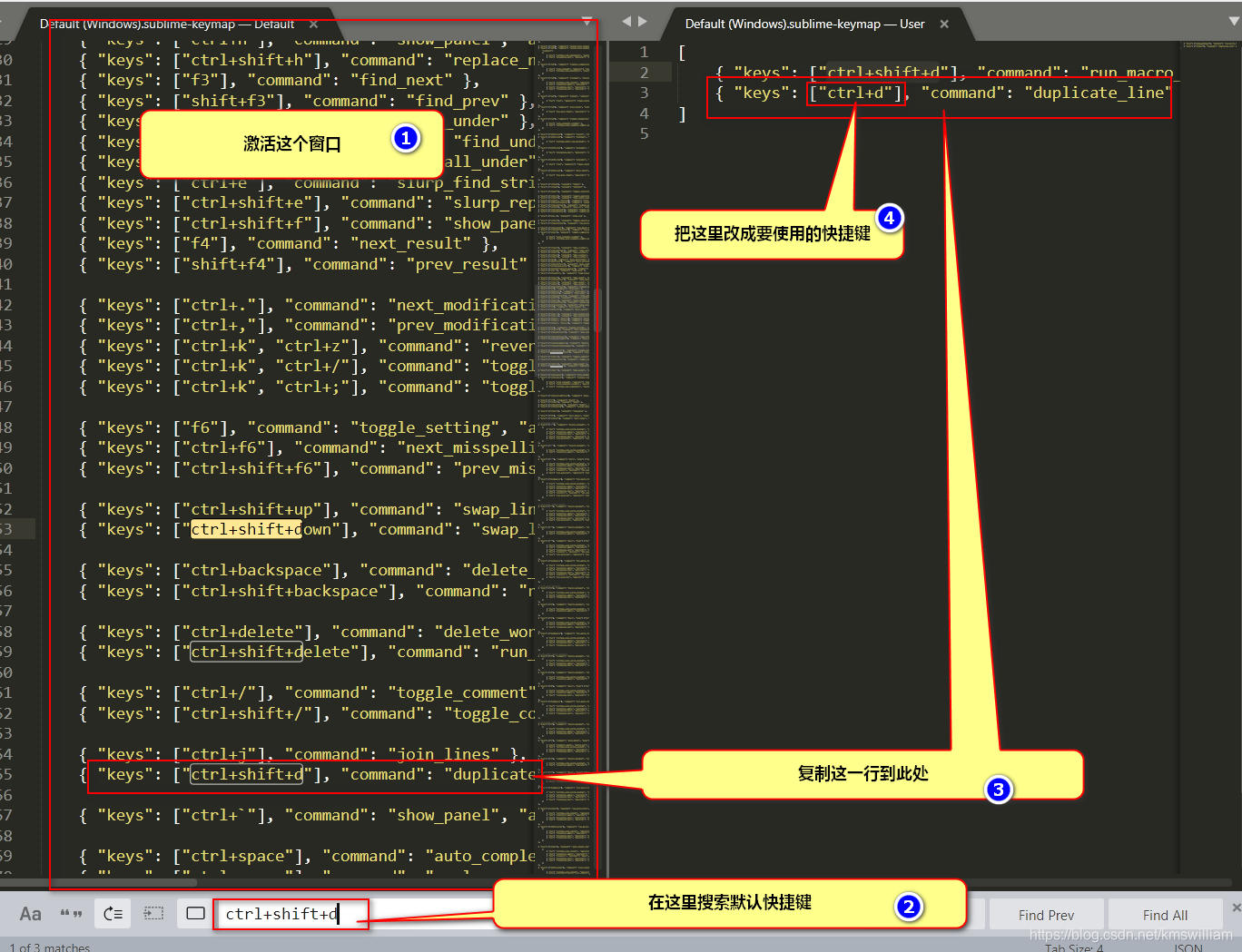Click the ctrl+k, ctrl+; toggle line

(307, 387)
